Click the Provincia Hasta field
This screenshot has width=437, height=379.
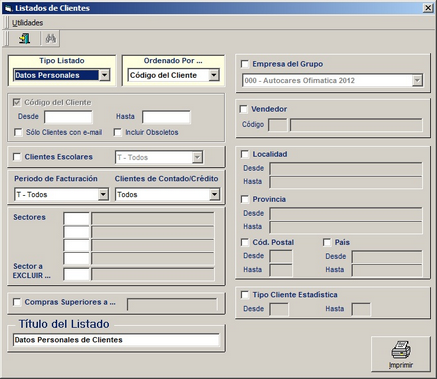[346, 227]
